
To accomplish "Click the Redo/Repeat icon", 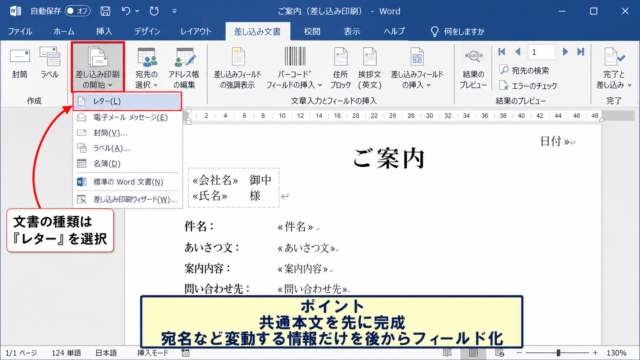I will click(x=154, y=11).
